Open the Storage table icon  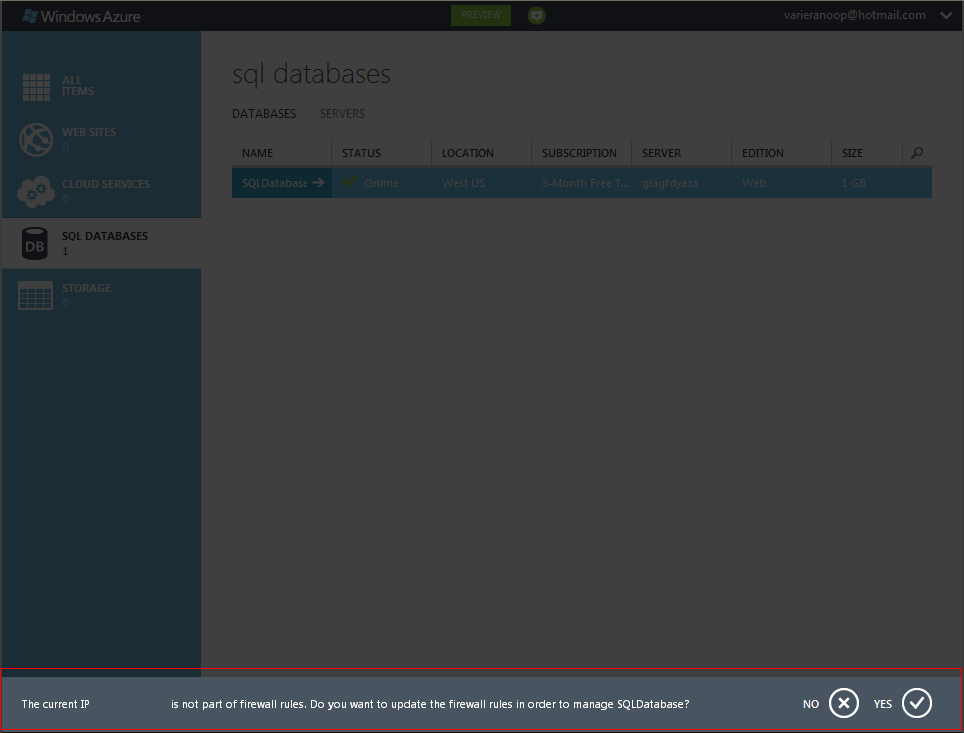[36, 295]
